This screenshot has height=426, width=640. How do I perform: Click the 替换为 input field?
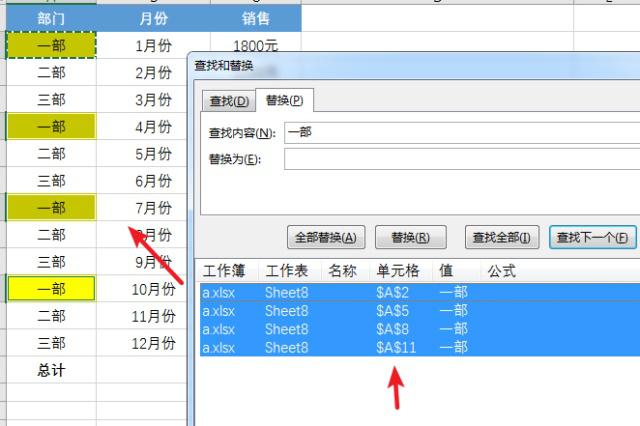click(x=462, y=159)
